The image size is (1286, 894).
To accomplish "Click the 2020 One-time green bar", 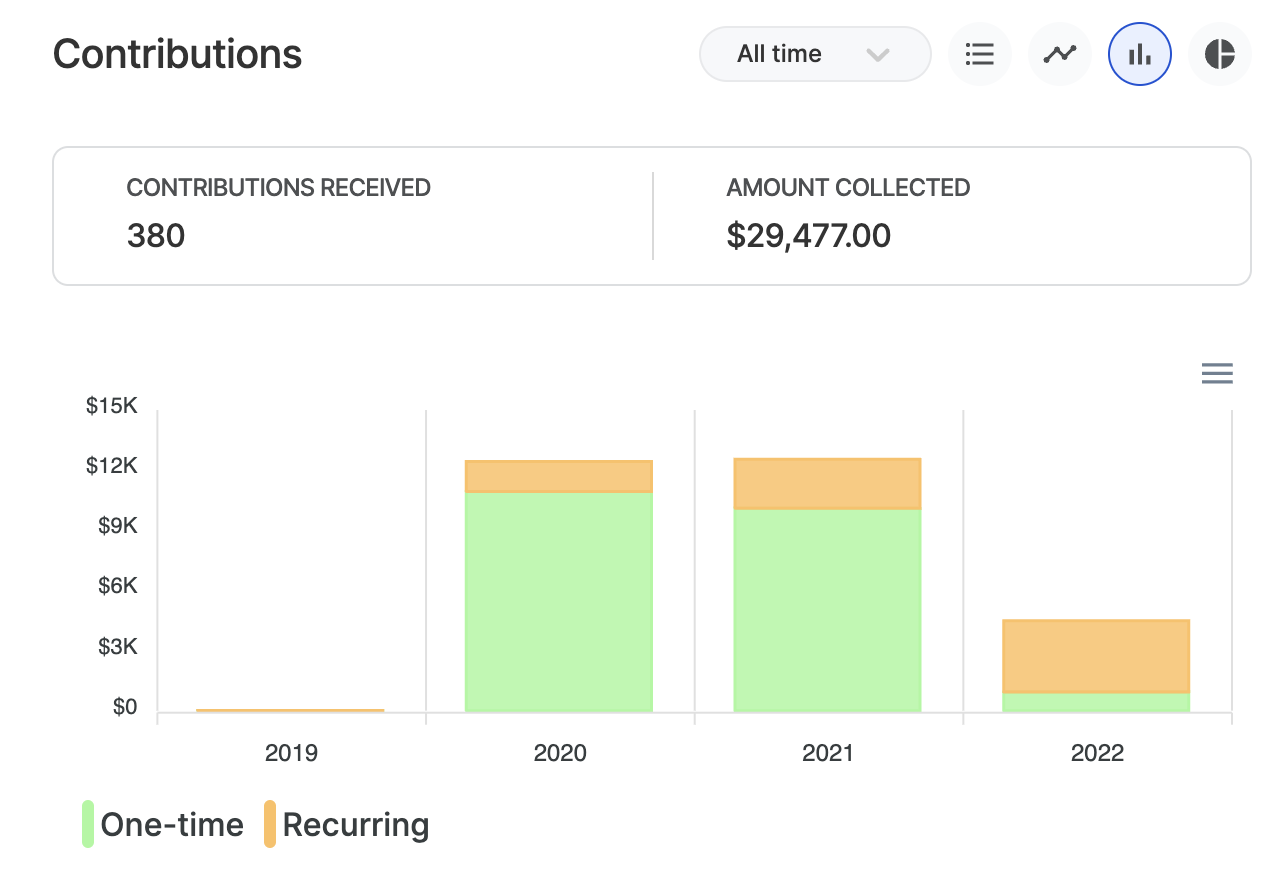I will click(x=558, y=602).
